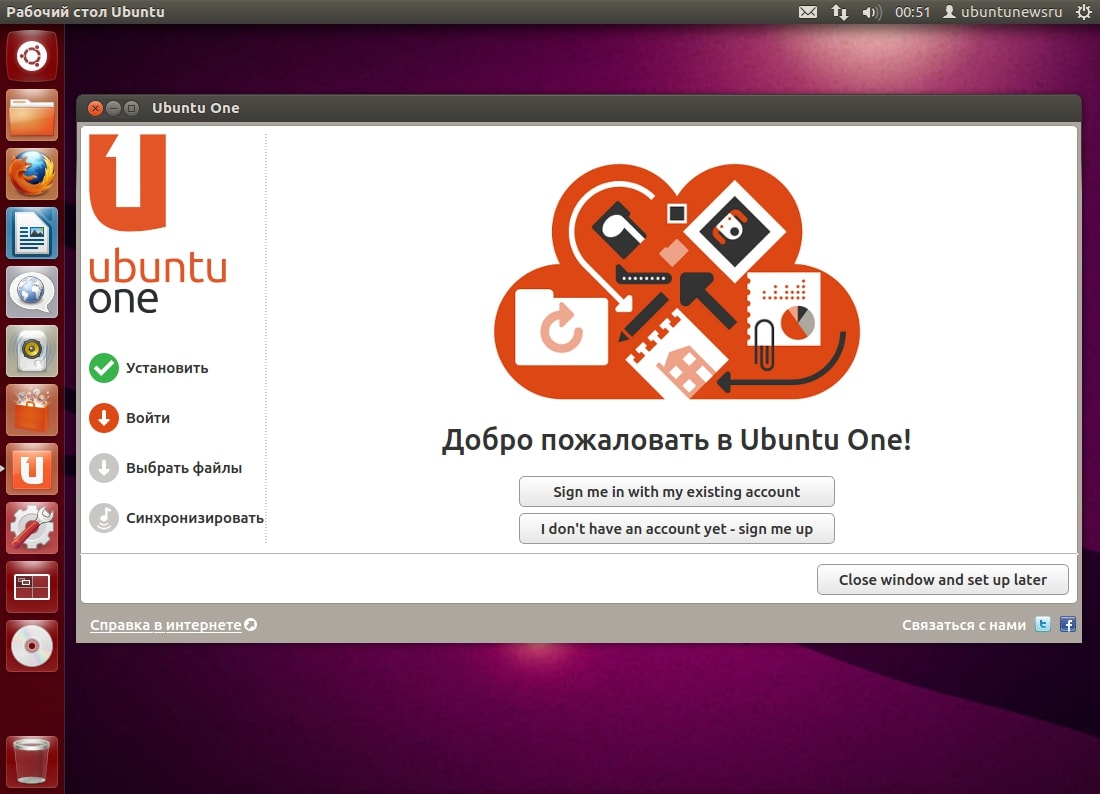This screenshot has height=794, width=1100.
Task: Click the Рабочий стол Ubuntu panel title
Action: [x=86, y=12]
